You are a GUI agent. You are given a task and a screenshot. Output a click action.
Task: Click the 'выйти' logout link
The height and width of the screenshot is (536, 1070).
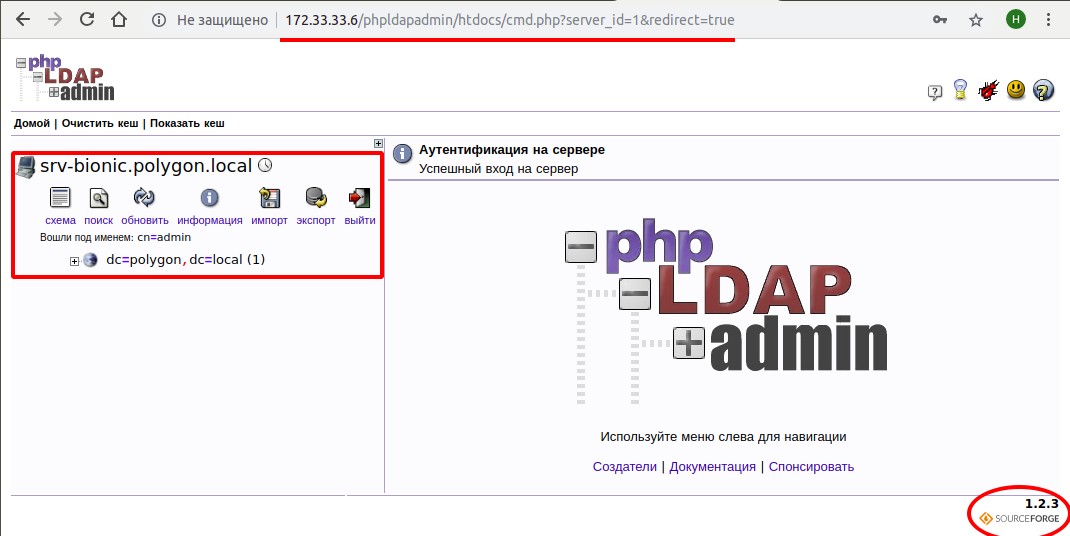360,221
